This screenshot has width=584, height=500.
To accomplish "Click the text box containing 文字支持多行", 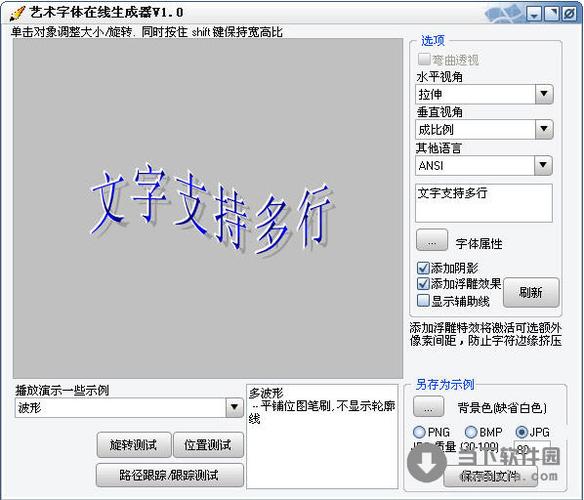I will [x=484, y=203].
